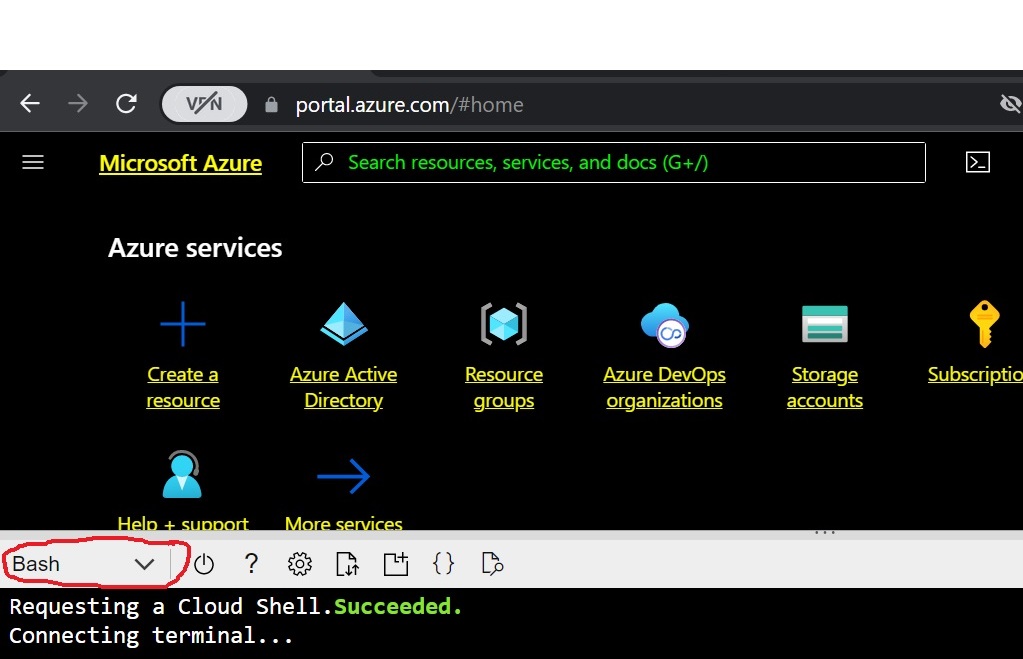Screen dimensions: 1023x659
Task: Click the portal.azure.com address bar
Action: pyautogui.click(x=410, y=104)
